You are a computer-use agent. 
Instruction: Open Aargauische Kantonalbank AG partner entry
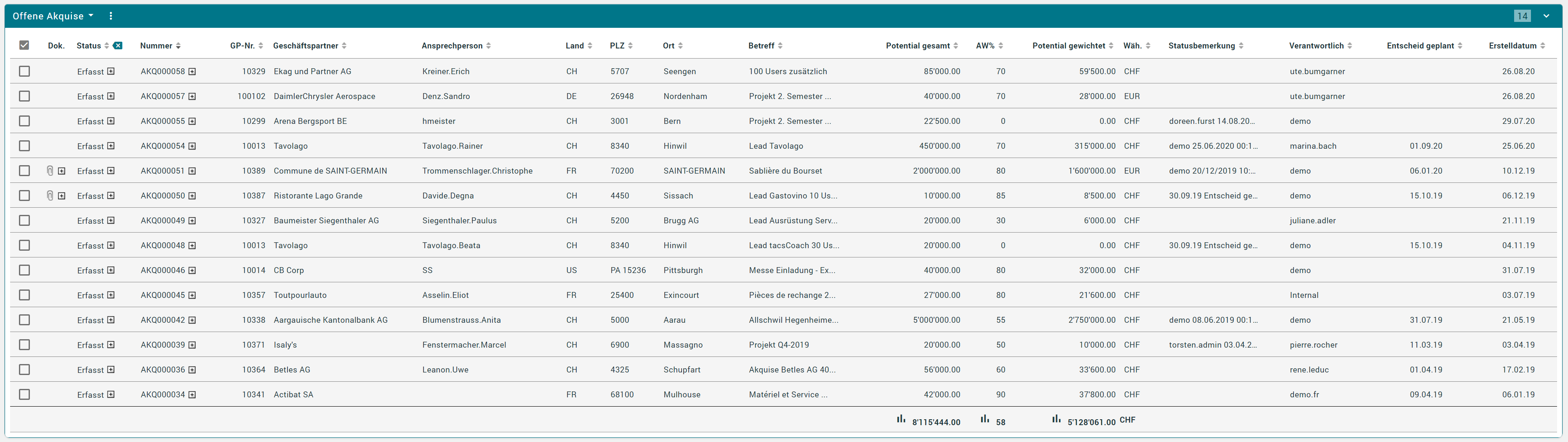click(x=330, y=320)
